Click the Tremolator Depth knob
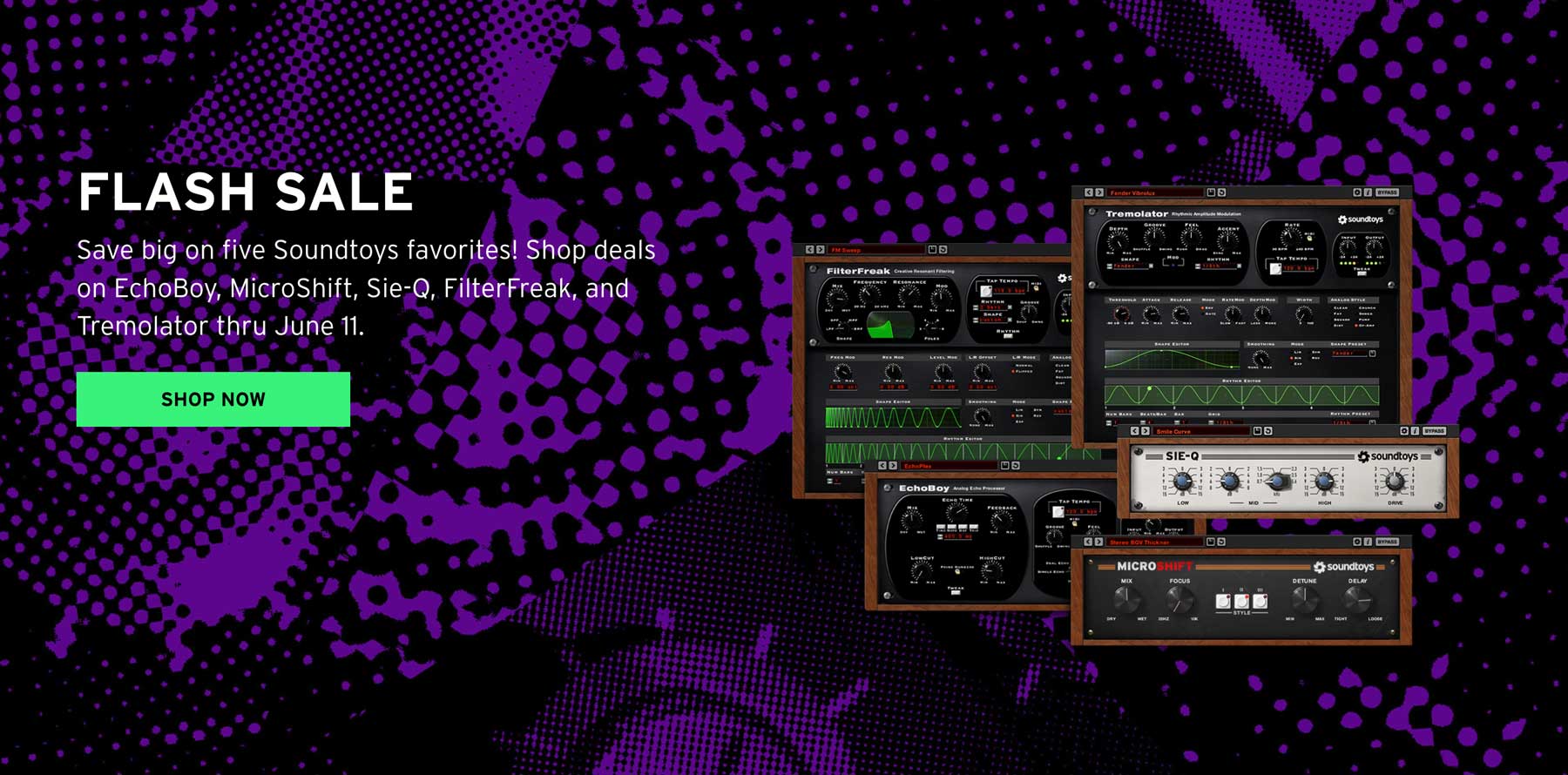This screenshot has height=775, width=1568. 1118,243
